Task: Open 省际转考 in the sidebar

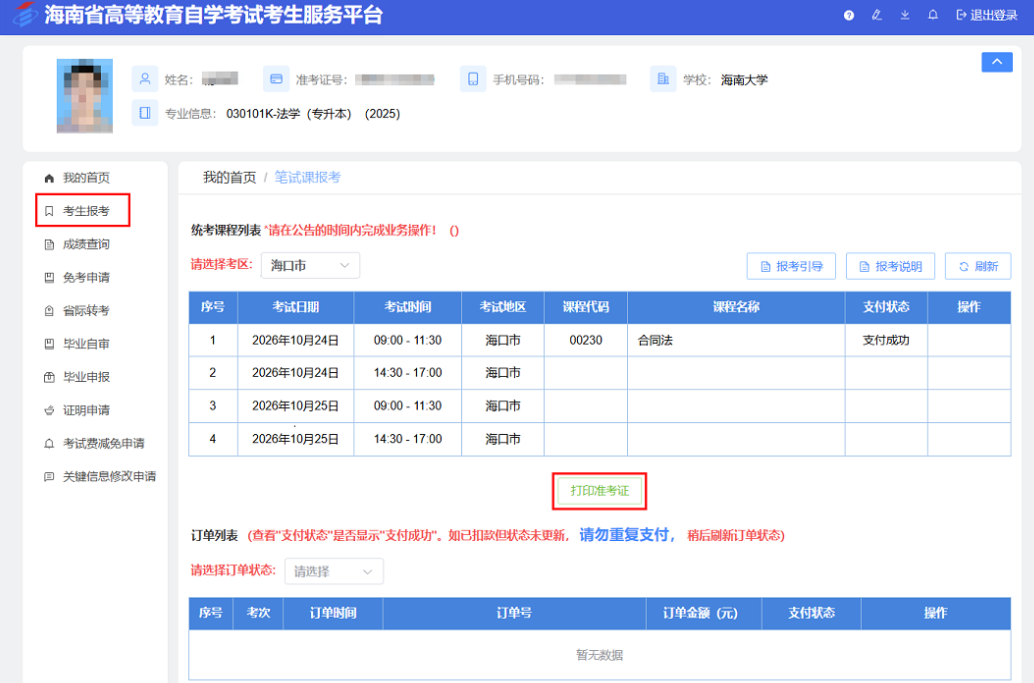Action: 76,311
